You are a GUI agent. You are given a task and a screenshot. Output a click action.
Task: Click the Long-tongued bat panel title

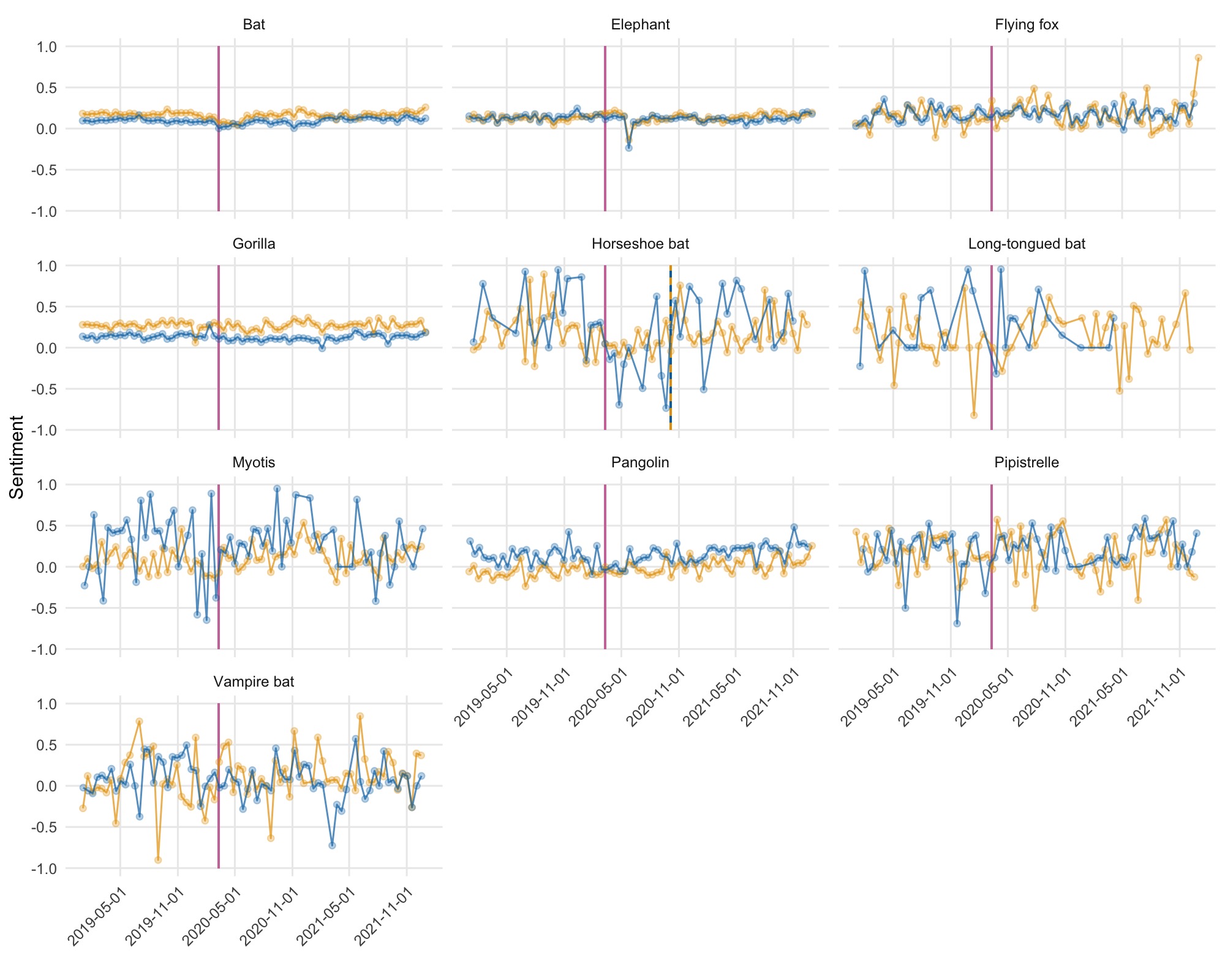pyautogui.click(x=1027, y=244)
